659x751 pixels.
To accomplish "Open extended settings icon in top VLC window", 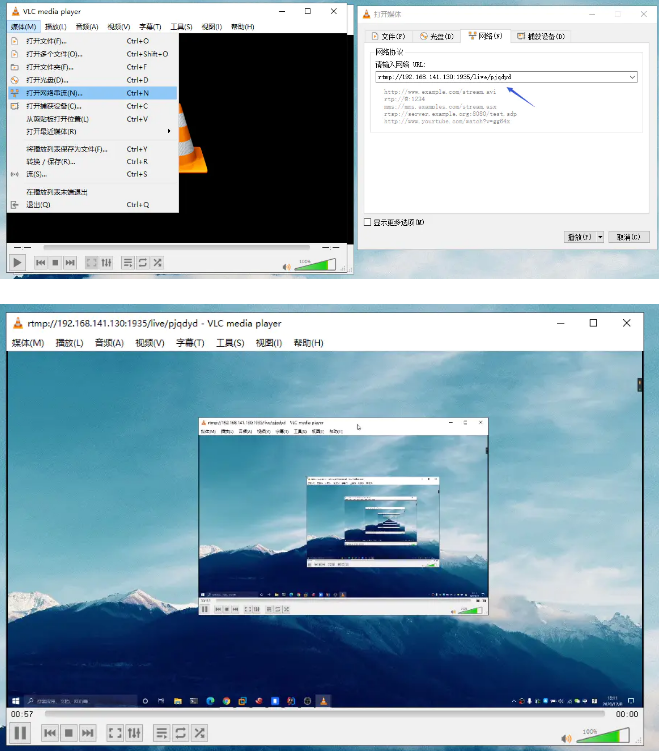I will 106,262.
